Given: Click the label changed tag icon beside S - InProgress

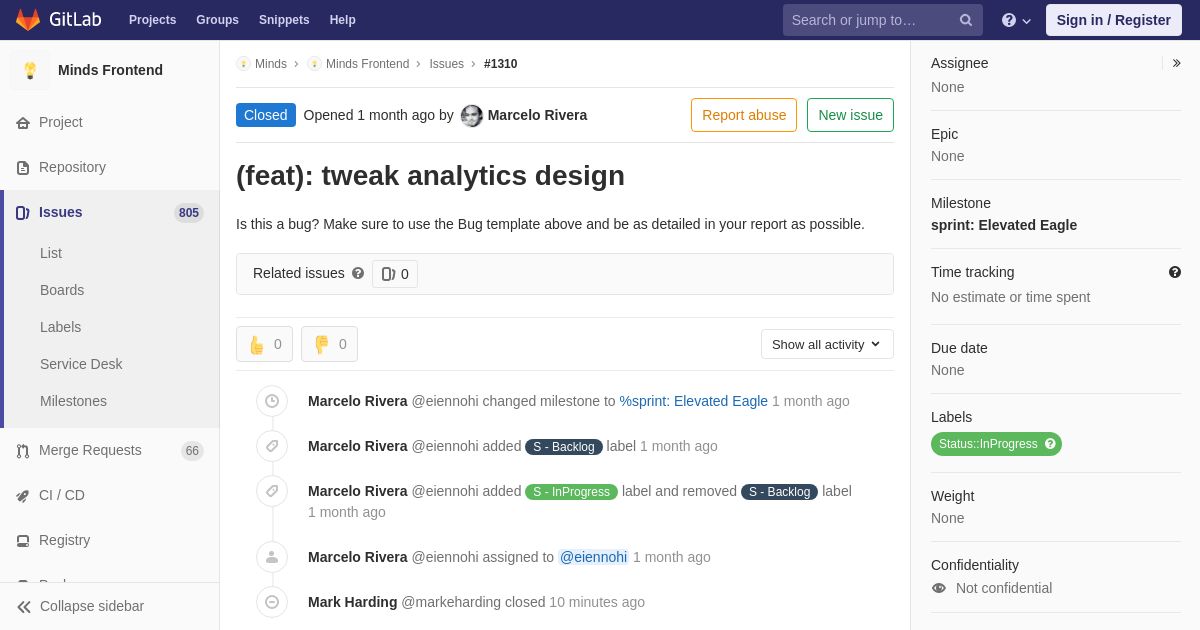Looking at the screenshot, I should point(272,491).
